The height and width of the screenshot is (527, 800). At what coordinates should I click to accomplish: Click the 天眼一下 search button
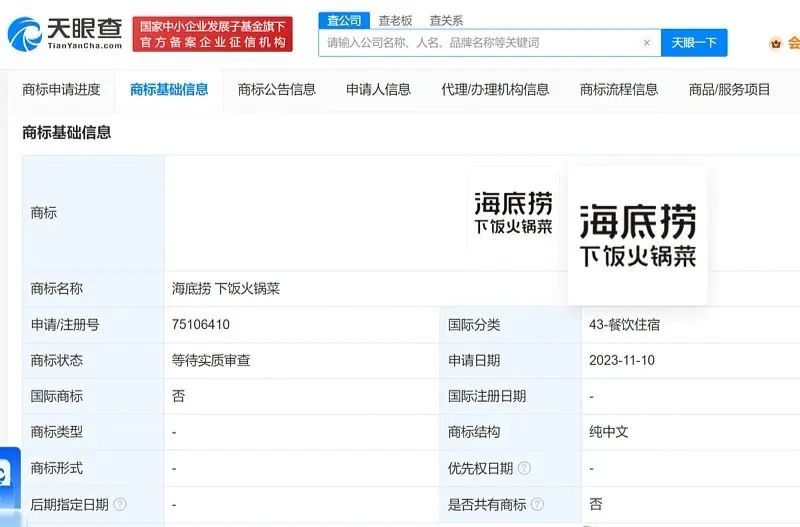coord(694,43)
